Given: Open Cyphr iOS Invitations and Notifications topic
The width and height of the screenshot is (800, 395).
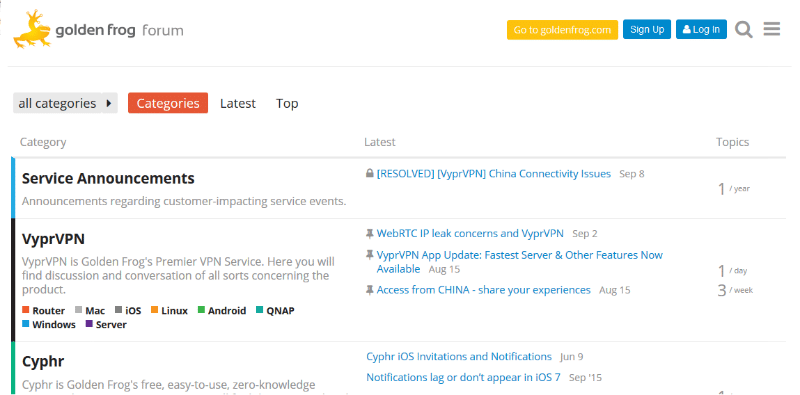Looking at the screenshot, I should 459,356.
